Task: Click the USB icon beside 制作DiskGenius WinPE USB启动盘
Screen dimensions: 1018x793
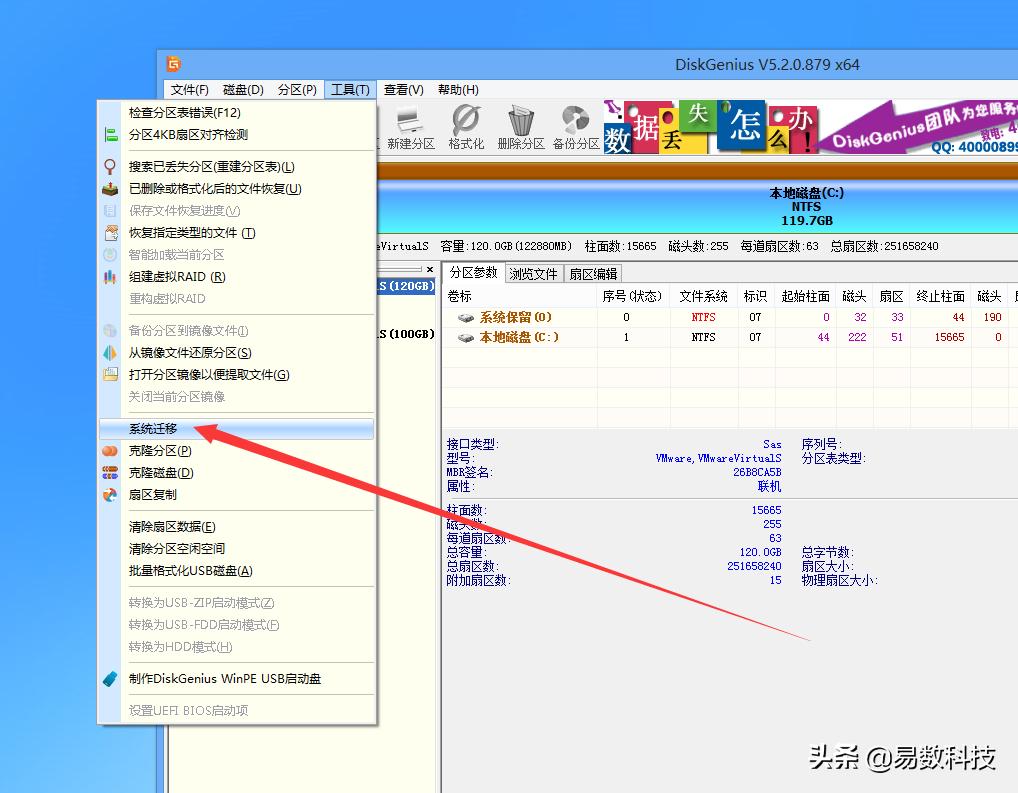Action: [x=112, y=678]
